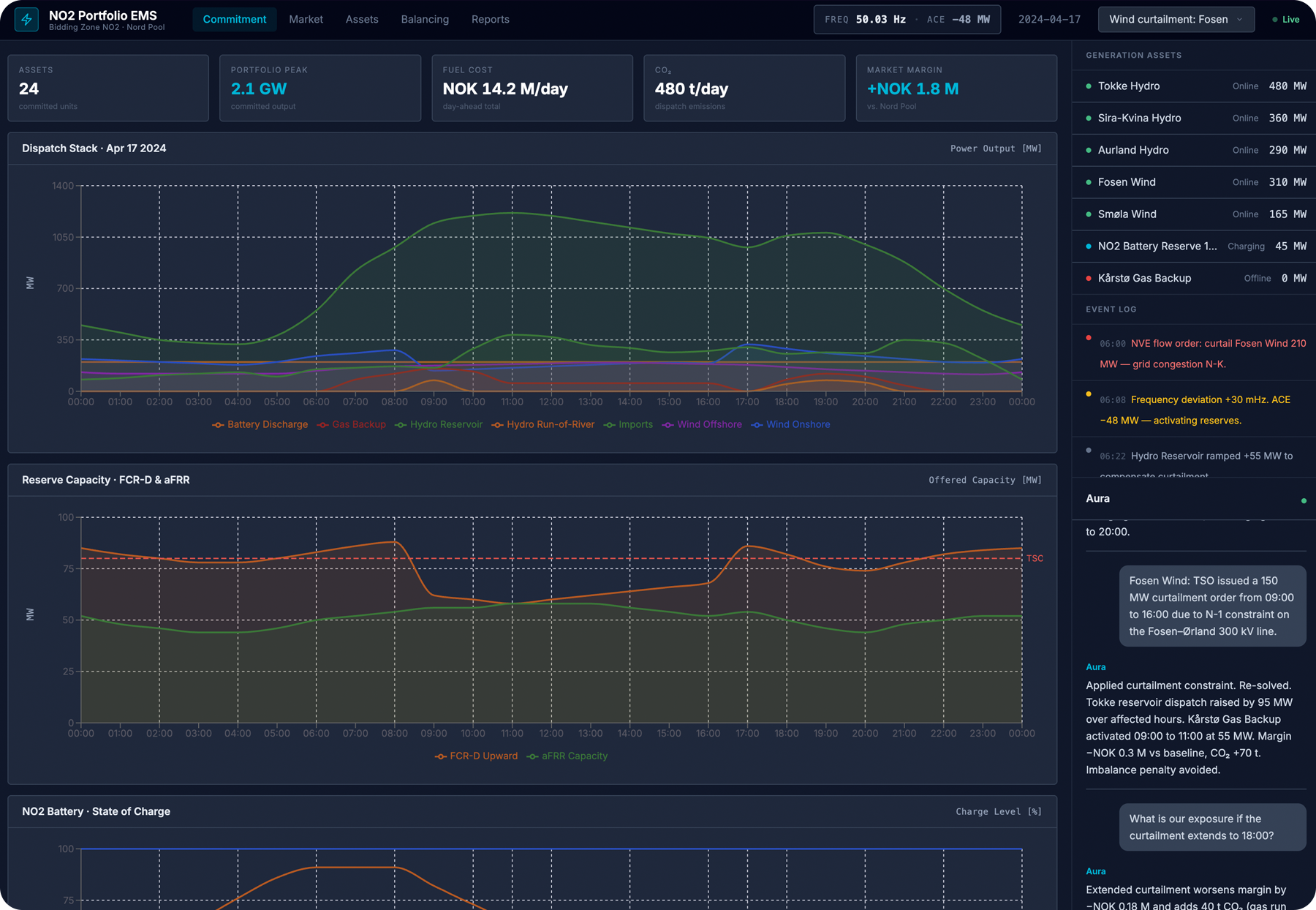This screenshot has height=910, width=1316.
Task: Open the Fuel Cost NOK 14.2 M/day card
Action: click(x=532, y=88)
